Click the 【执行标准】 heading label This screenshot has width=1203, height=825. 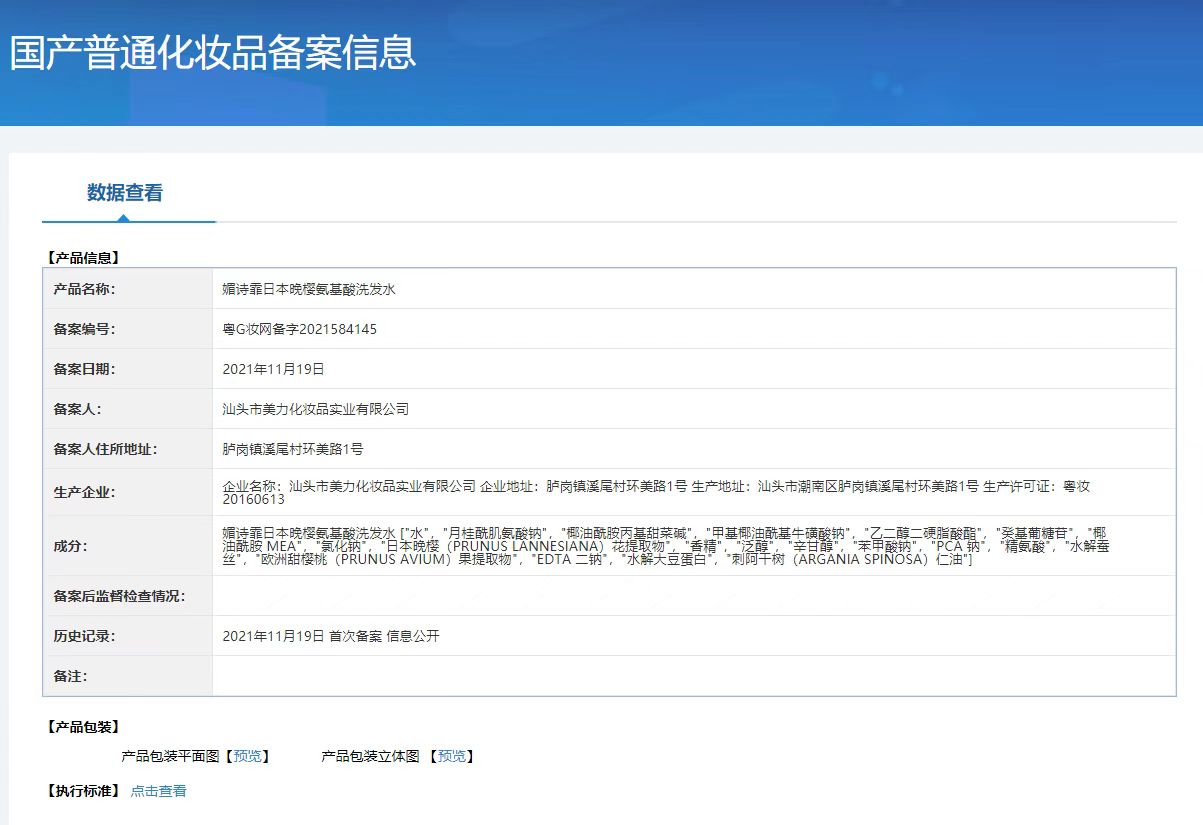(x=83, y=791)
